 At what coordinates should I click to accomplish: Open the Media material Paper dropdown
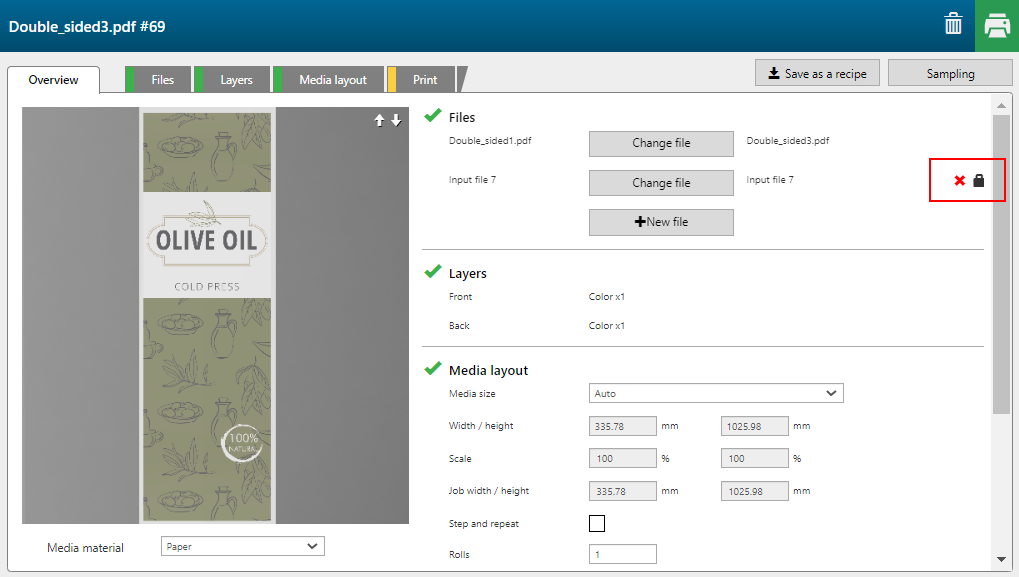pos(242,546)
